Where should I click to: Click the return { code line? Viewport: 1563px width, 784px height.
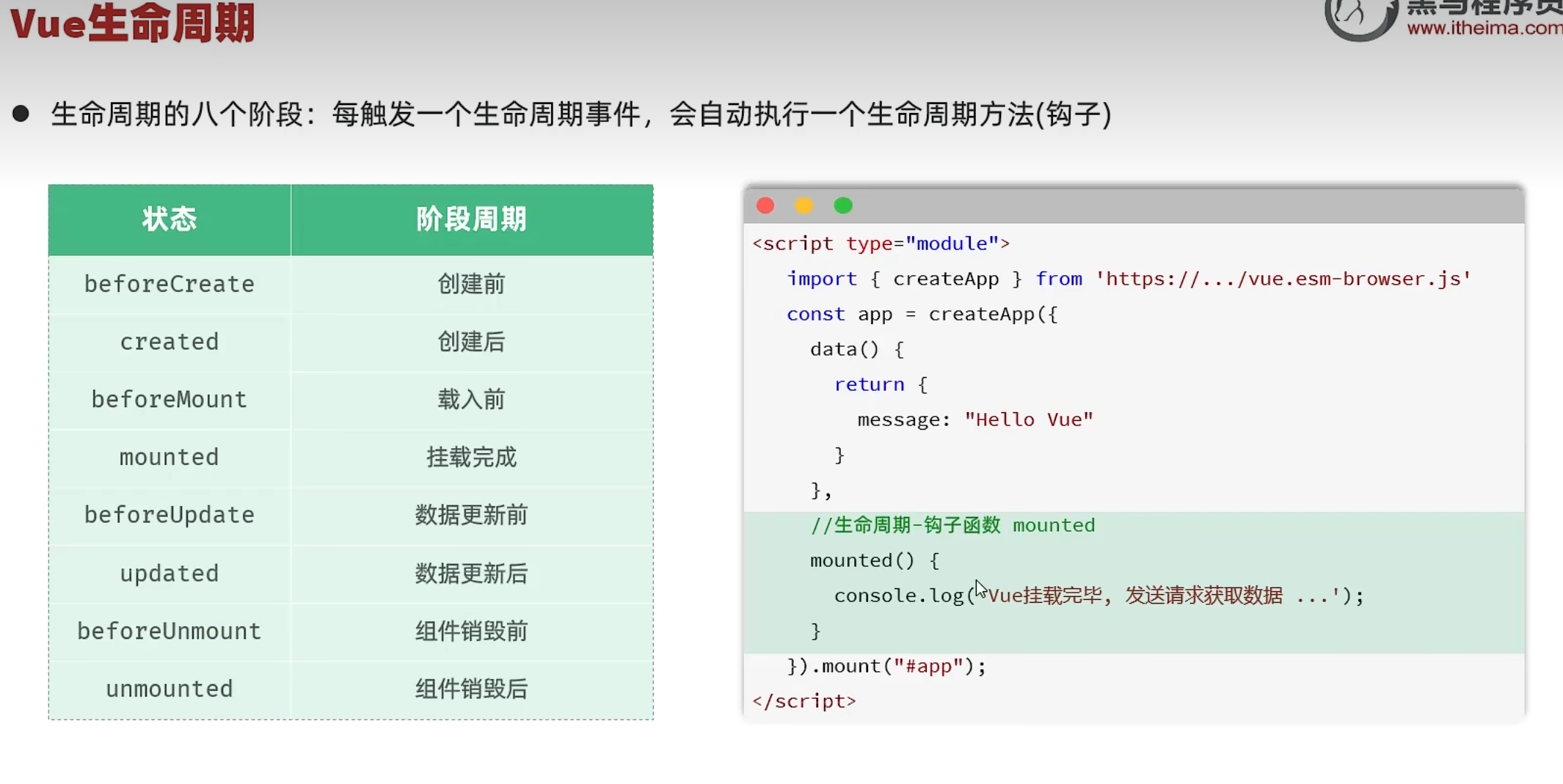[881, 384]
